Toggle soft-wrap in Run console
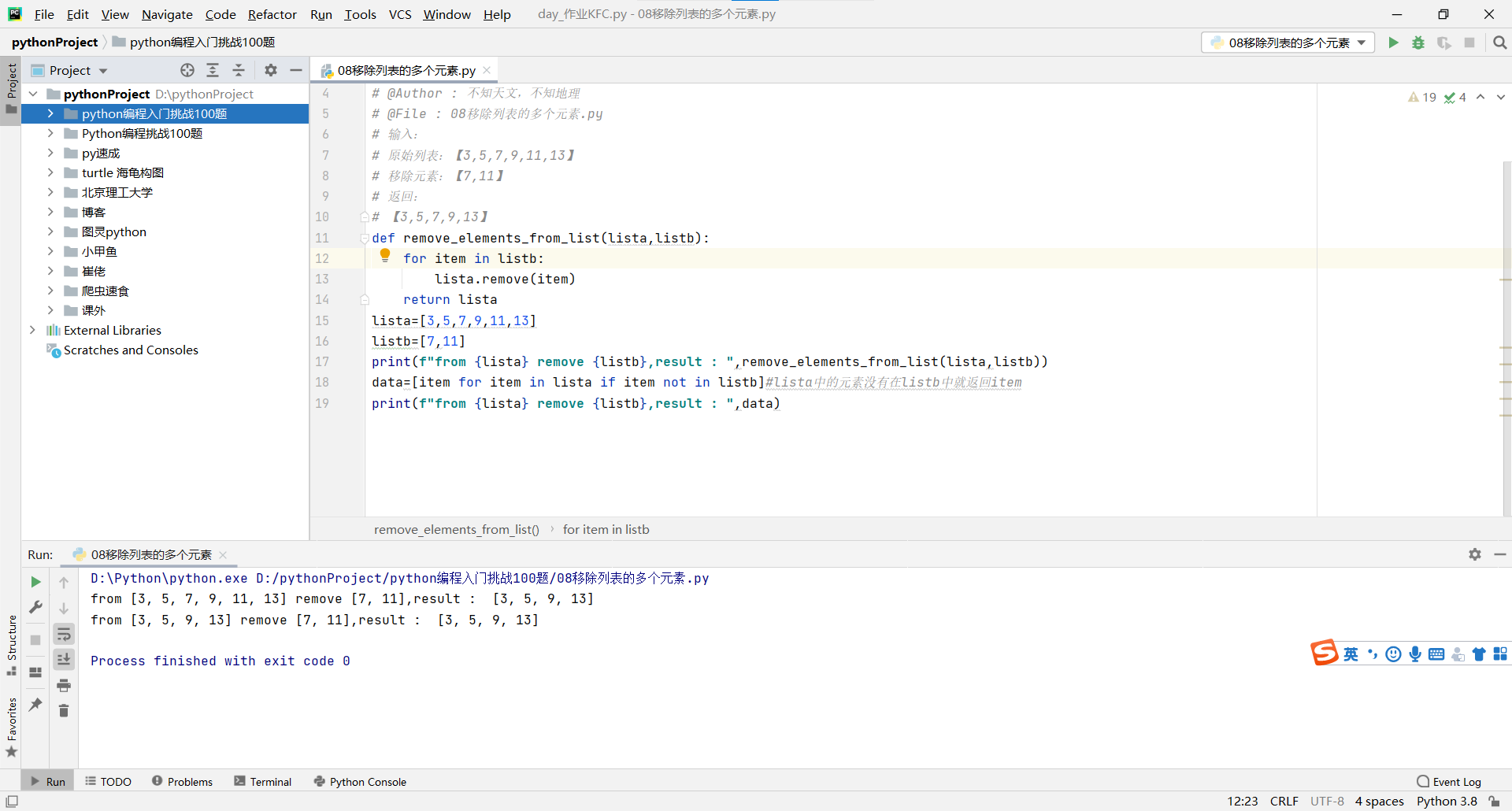The width and height of the screenshot is (1512, 811). coord(64,634)
